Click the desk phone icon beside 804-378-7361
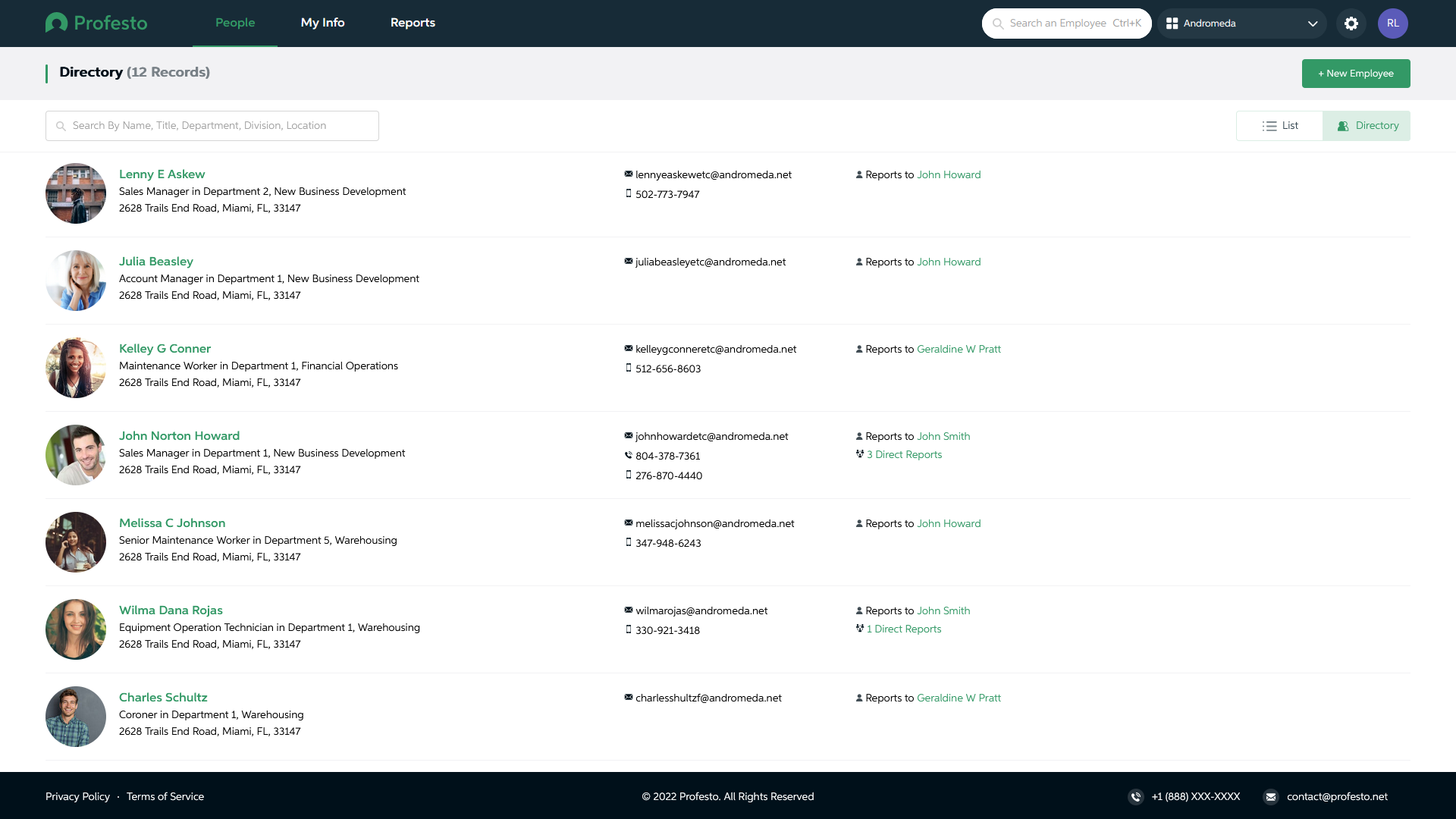1456x819 pixels. (x=629, y=456)
